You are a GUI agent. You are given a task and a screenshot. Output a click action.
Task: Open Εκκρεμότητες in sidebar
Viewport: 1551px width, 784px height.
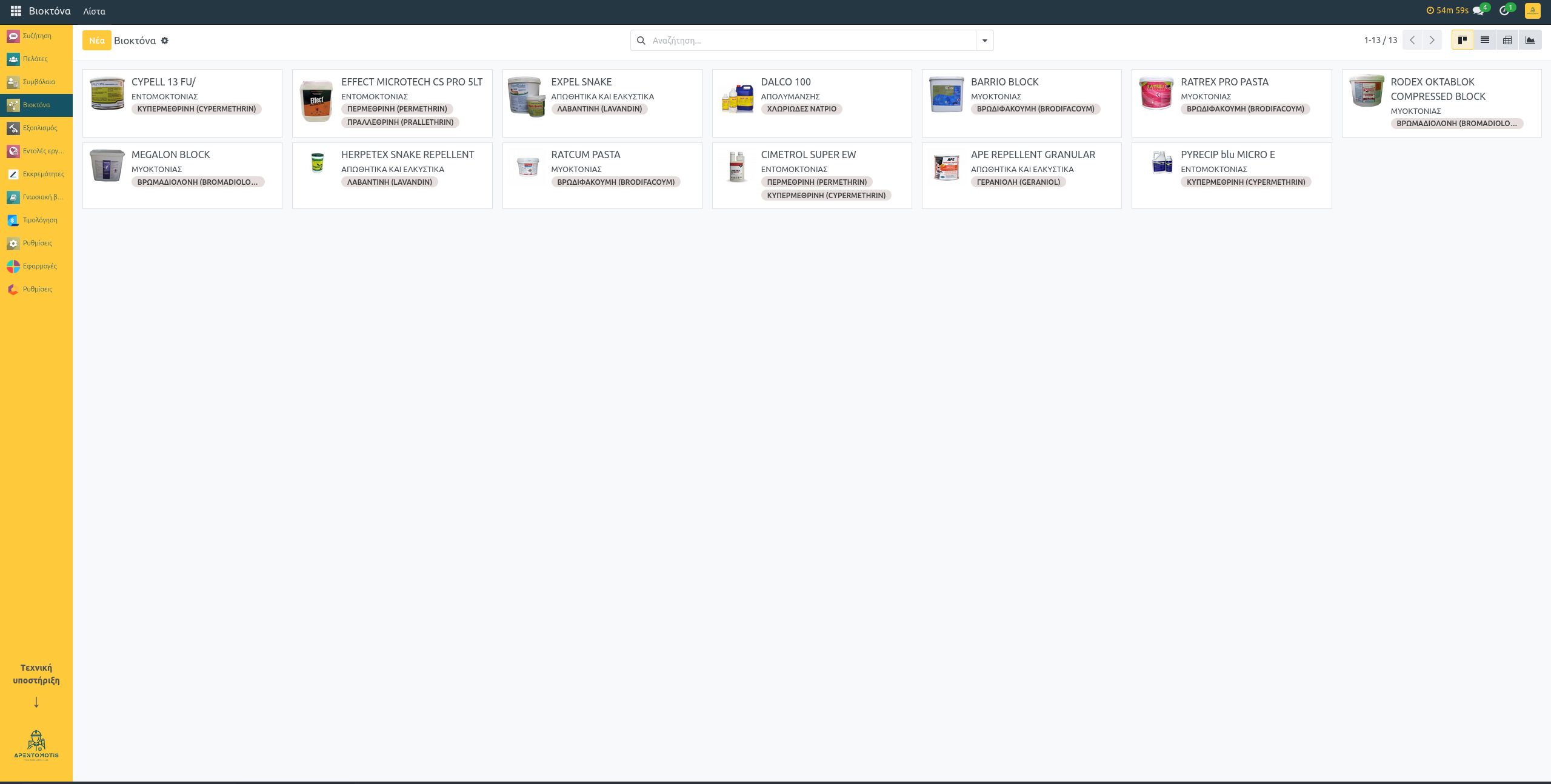(x=36, y=174)
